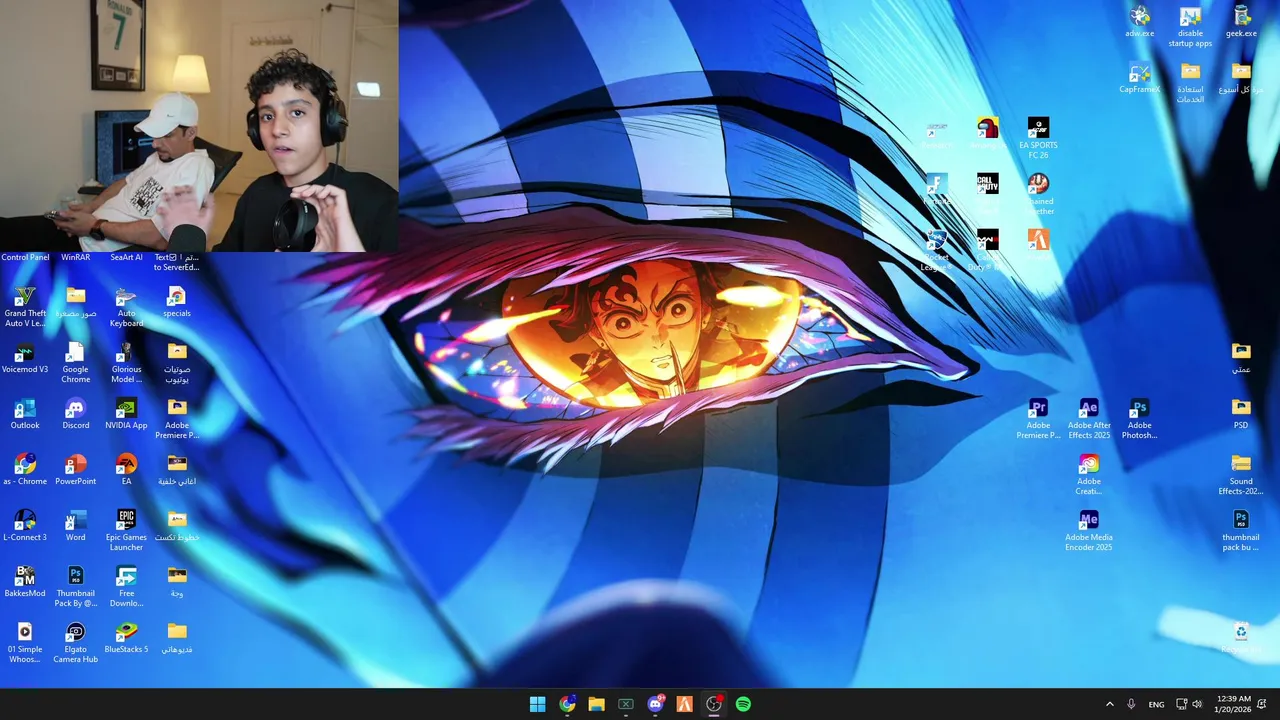Select the adw.exe desktop icon
Viewport: 1280px width, 720px height.
[x=1139, y=22]
